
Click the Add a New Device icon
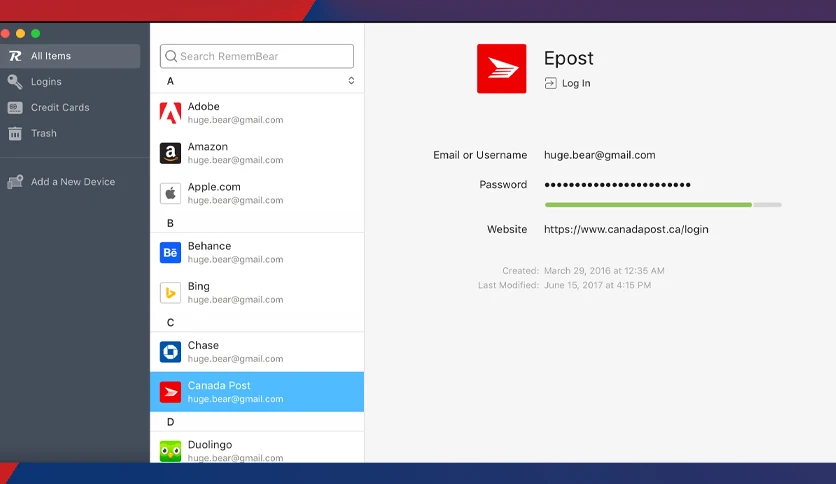[x=15, y=182]
